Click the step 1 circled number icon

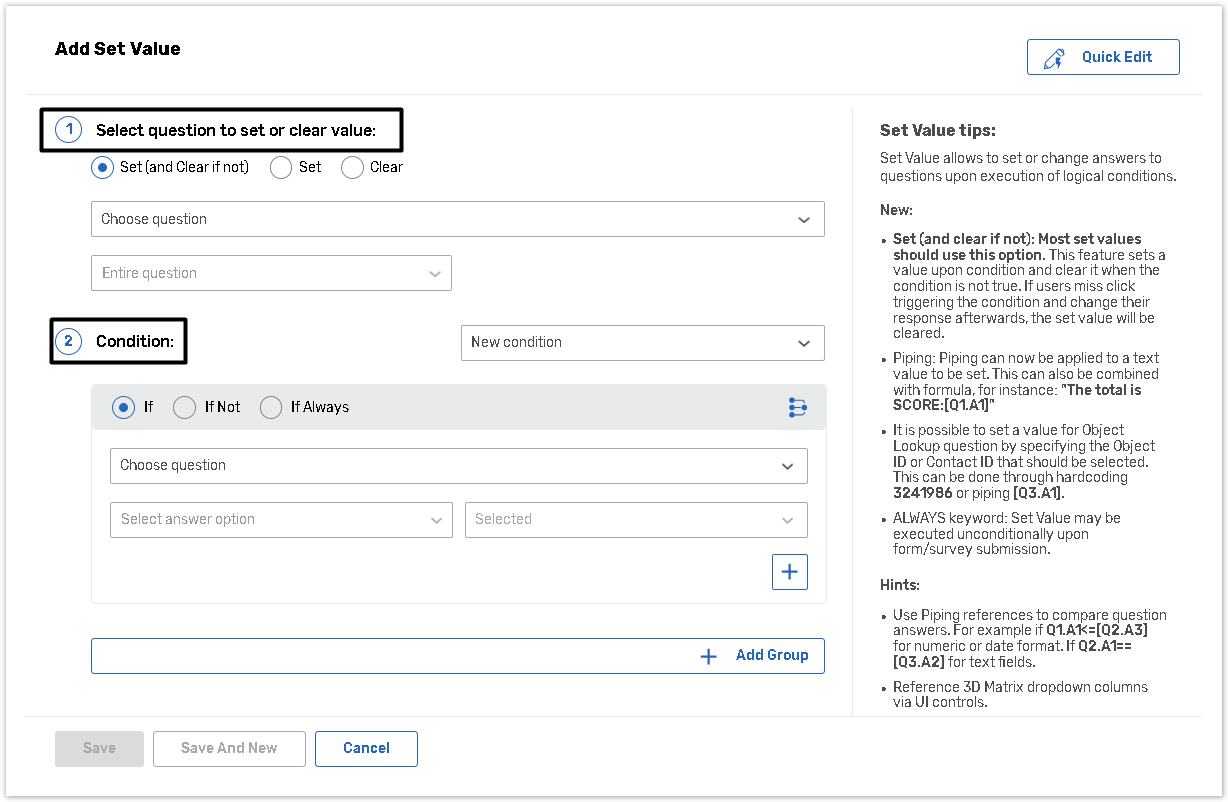[x=68, y=130]
